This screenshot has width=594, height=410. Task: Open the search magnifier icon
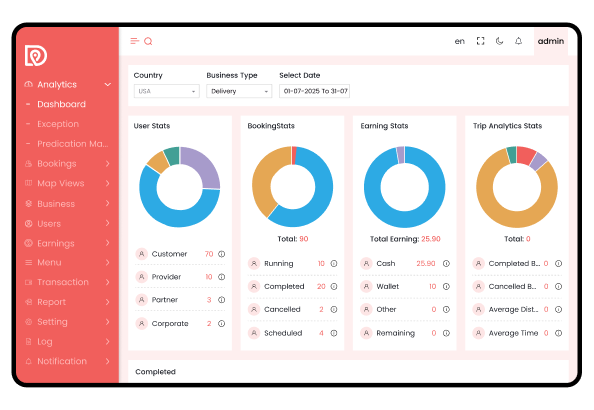coord(148,41)
